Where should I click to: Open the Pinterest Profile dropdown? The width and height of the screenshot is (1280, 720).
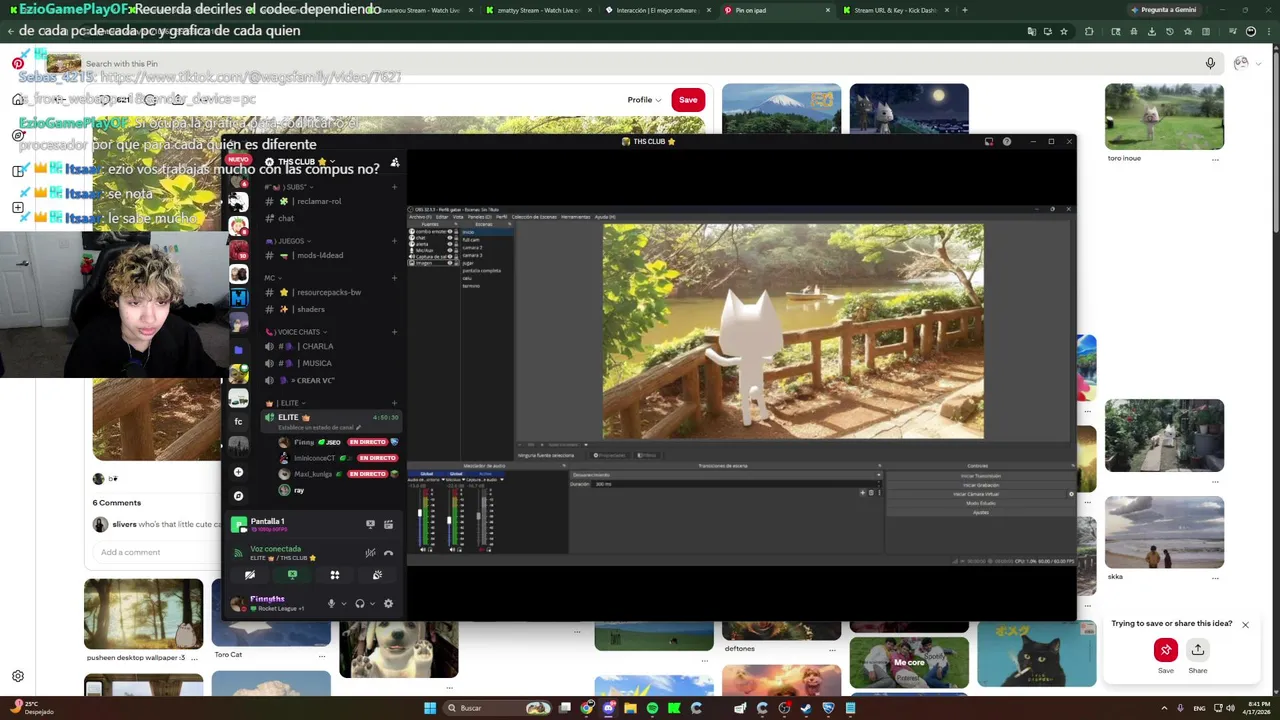(x=643, y=99)
